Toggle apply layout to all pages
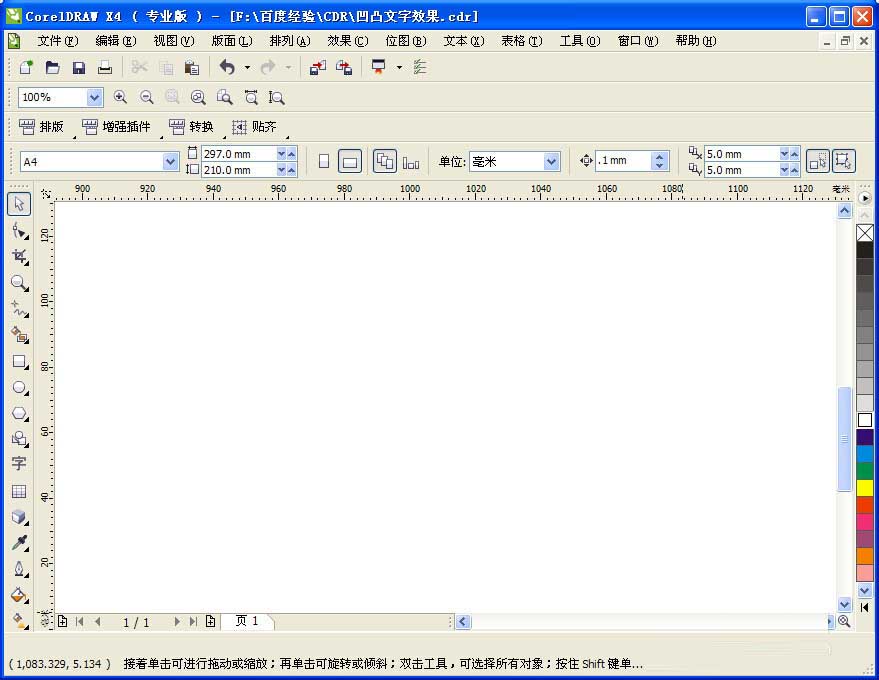Image resolution: width=879 pixels, height=680 pixels. tap(385, 161)
